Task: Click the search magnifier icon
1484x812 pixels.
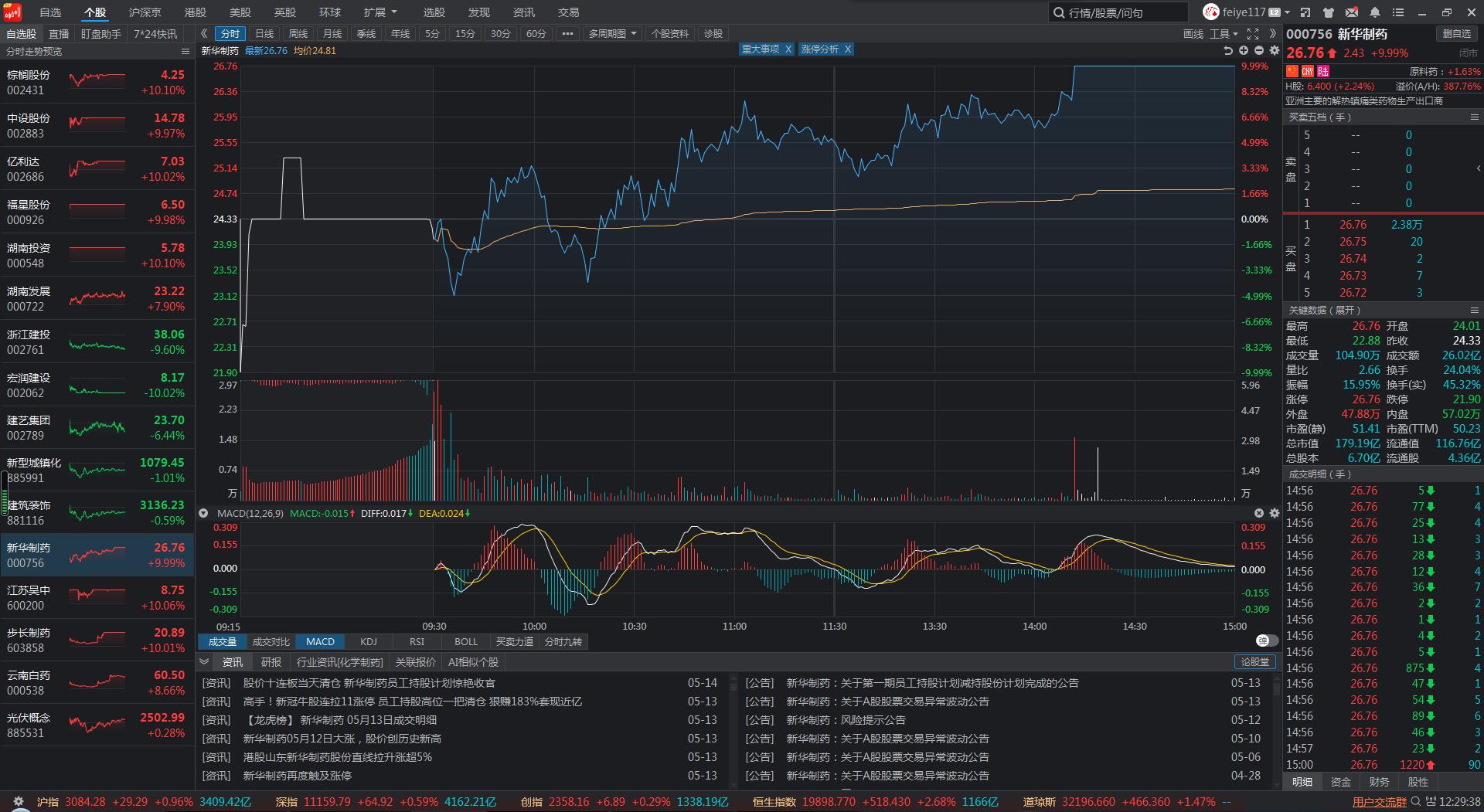Action: 1058,12
